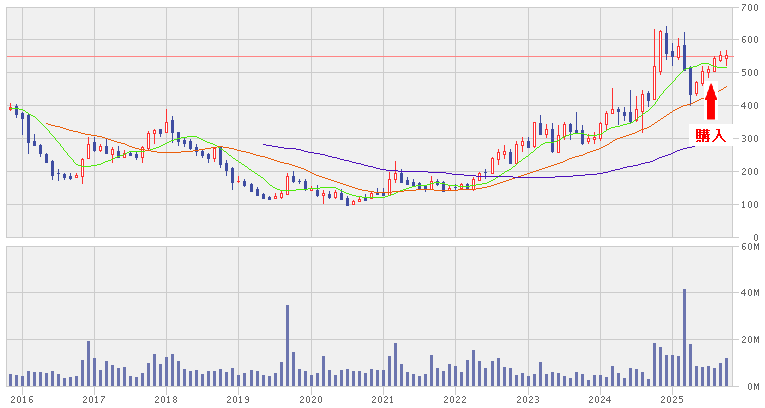Select the 2024 year label
Image resolution: width=765 pixels, height=408 pixels.
(600, 399)
